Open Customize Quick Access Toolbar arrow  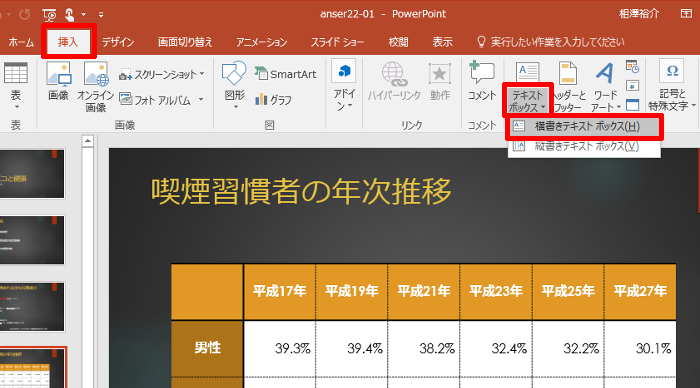(101, 15)
